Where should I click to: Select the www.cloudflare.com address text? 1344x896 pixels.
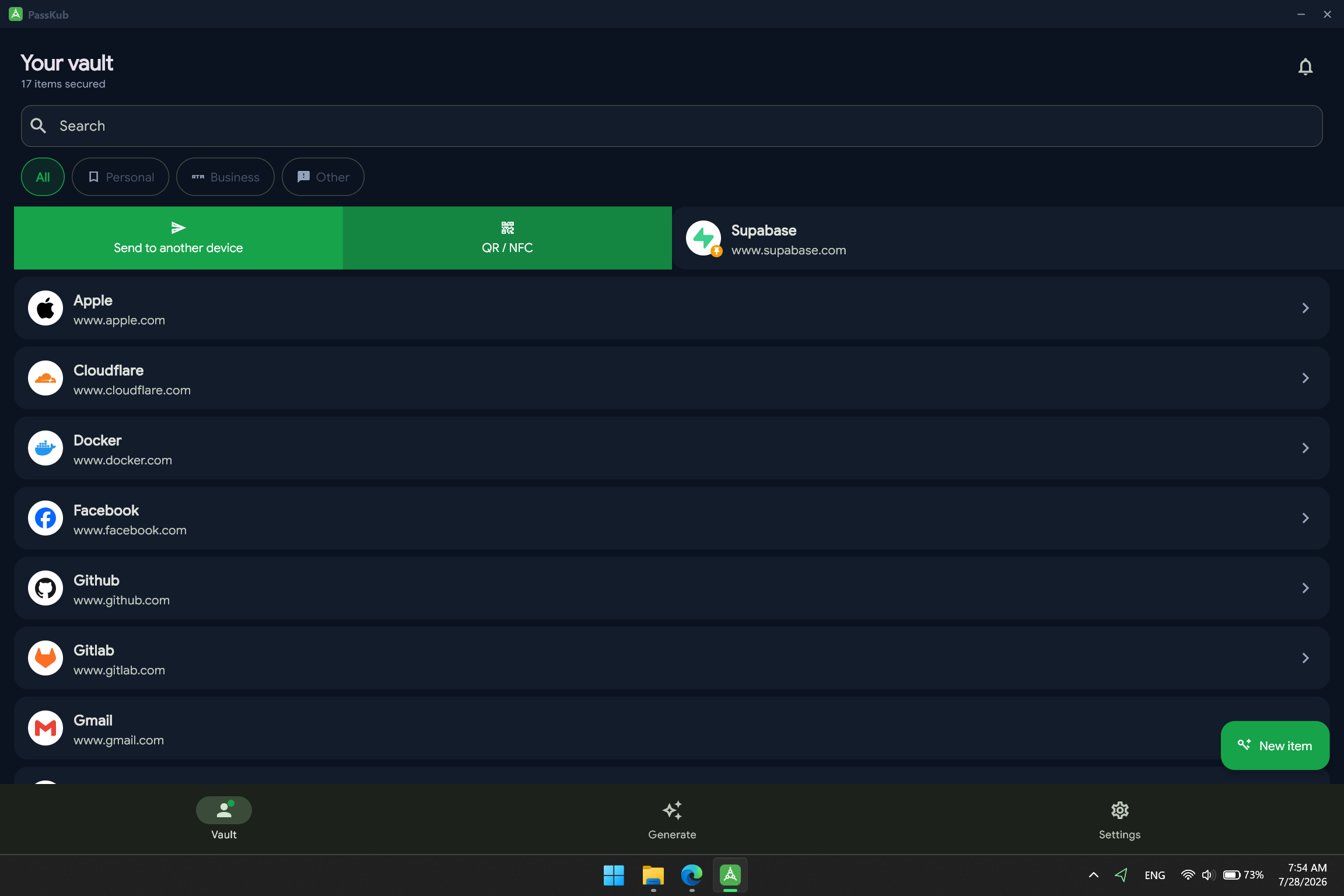[x=132, y=390]
